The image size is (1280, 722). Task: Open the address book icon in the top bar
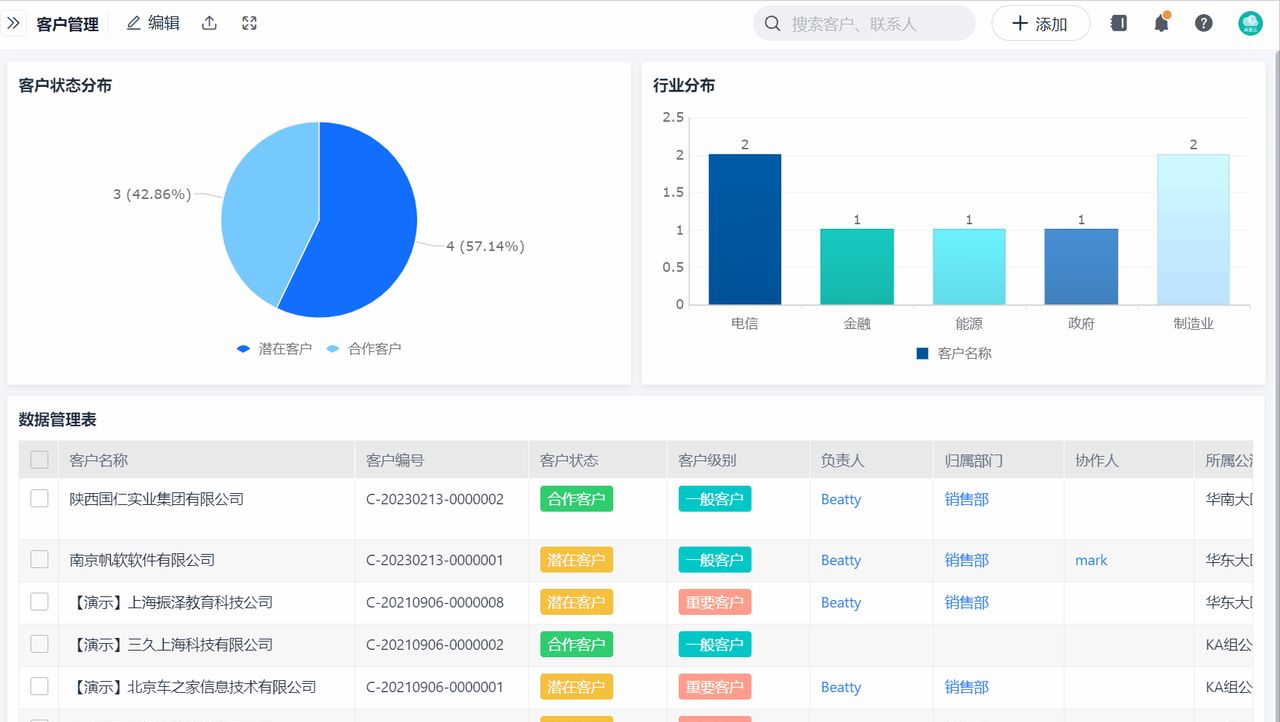(x=1118, y=22)
